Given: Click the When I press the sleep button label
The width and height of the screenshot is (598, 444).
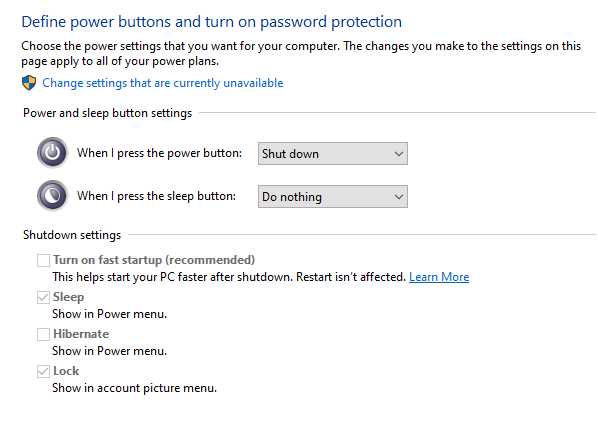Looking at the screenshot, I should pos(156,196).
